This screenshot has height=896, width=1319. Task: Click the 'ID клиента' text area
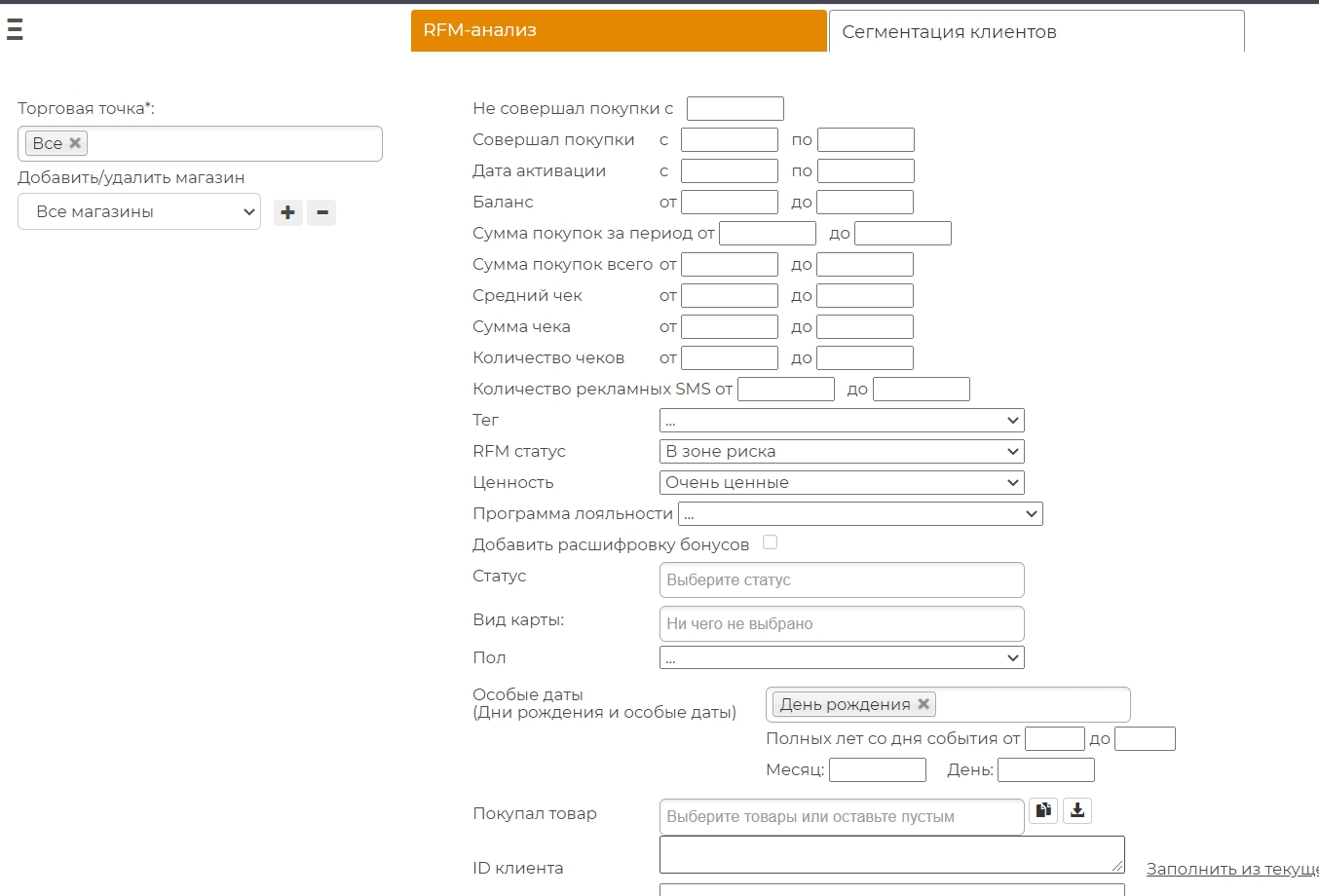pos(892,854)
